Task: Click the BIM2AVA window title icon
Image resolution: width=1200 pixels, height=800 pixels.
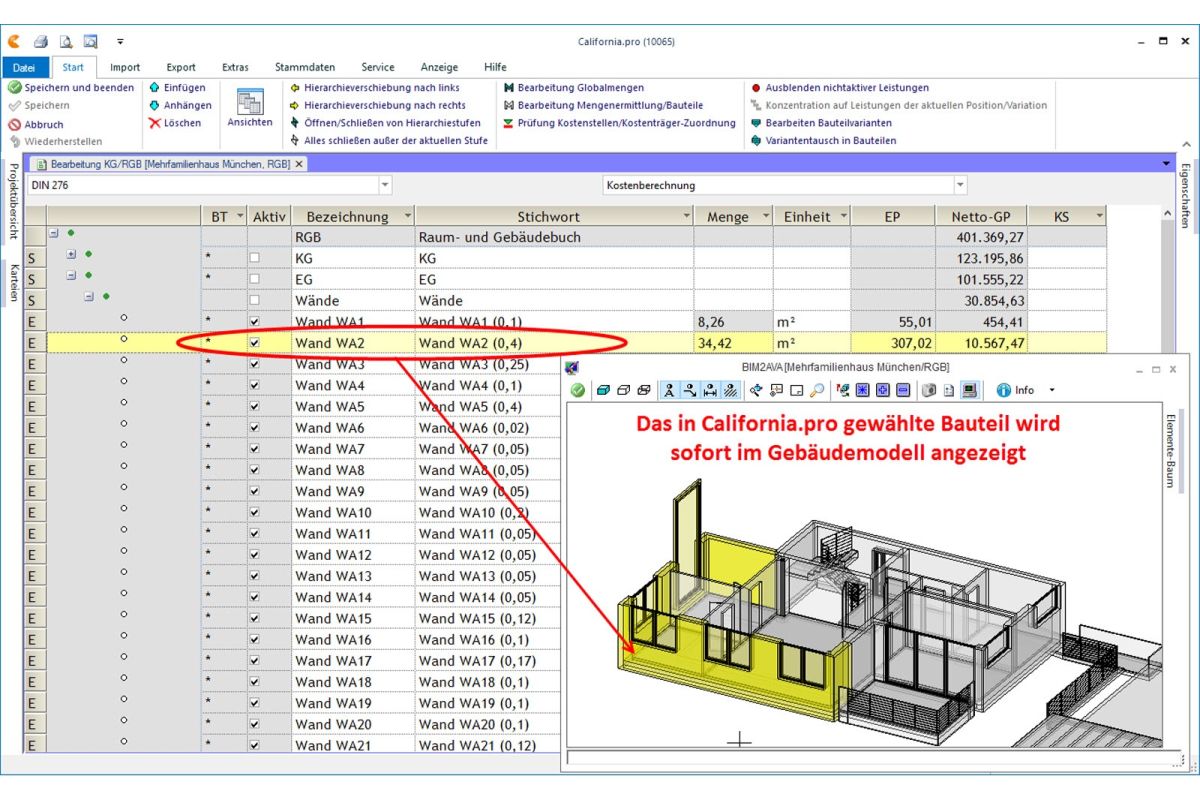Action: click(571, 367)
